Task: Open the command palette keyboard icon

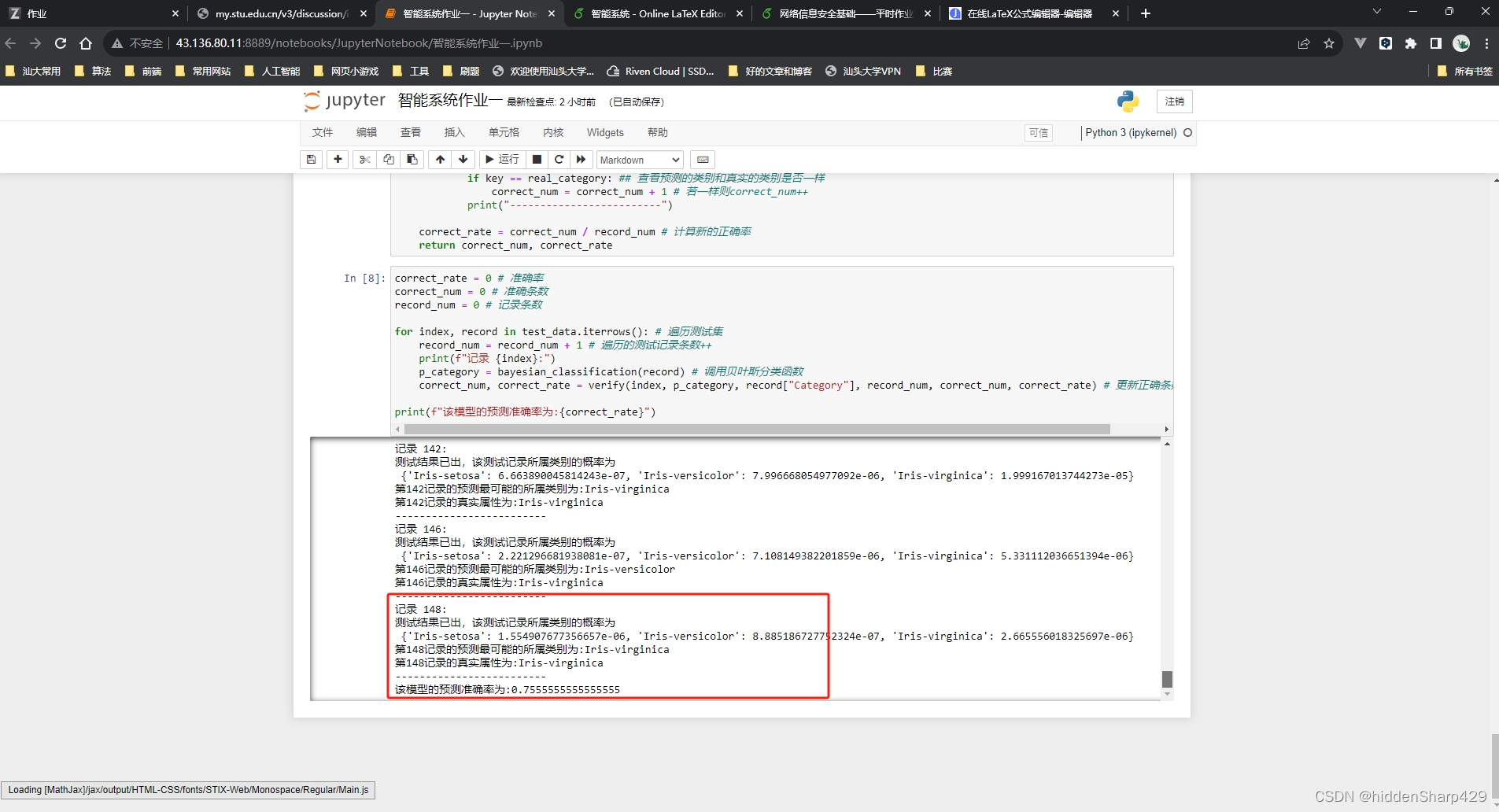Action: (703, 160)
